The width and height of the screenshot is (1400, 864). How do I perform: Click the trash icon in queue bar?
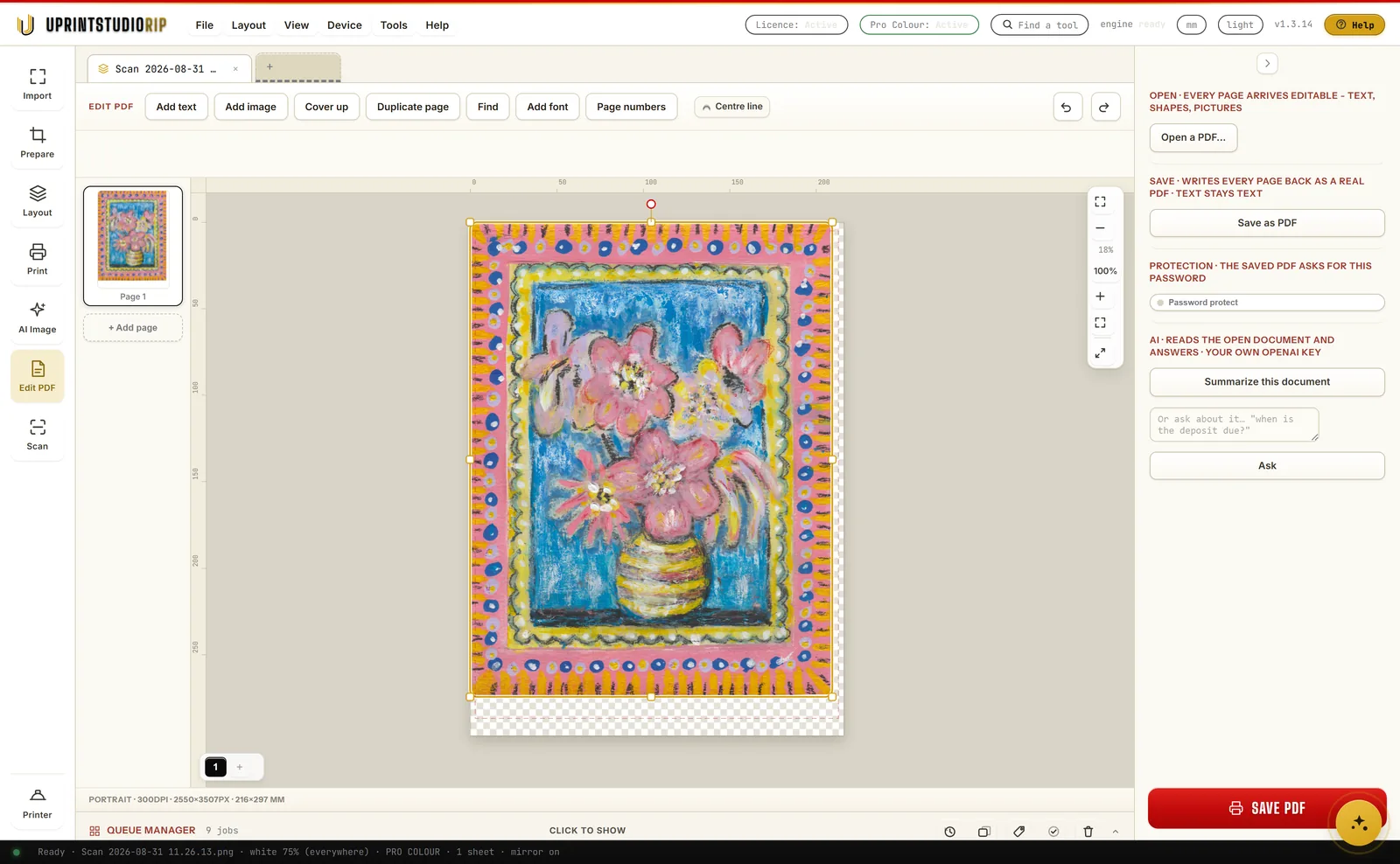(1088, 832)
